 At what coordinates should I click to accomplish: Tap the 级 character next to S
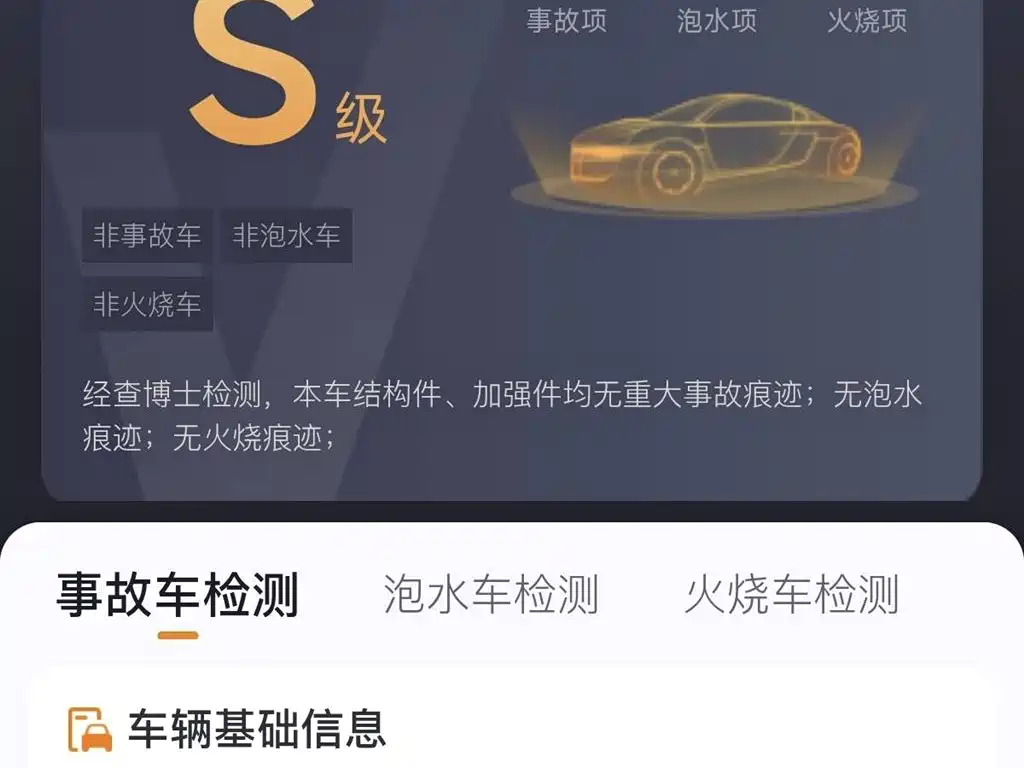pyautogui.click(x=361, y=118)
